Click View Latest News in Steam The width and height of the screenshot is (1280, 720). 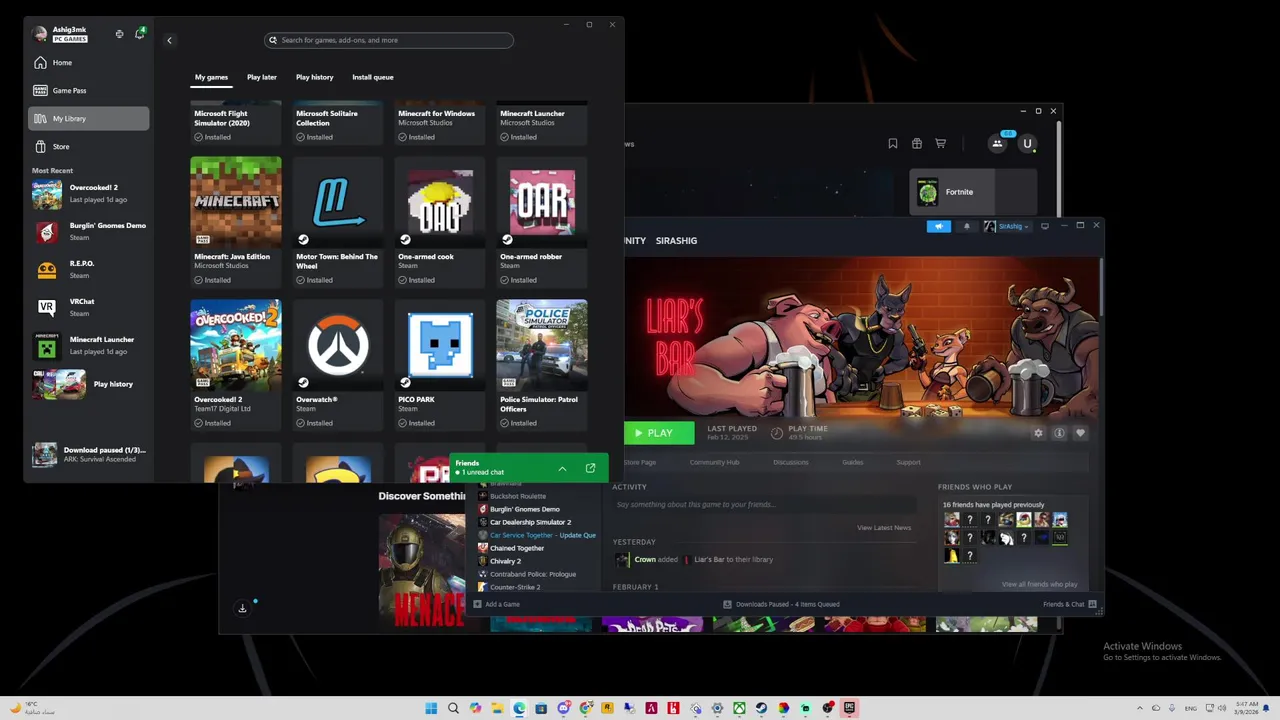883,527
